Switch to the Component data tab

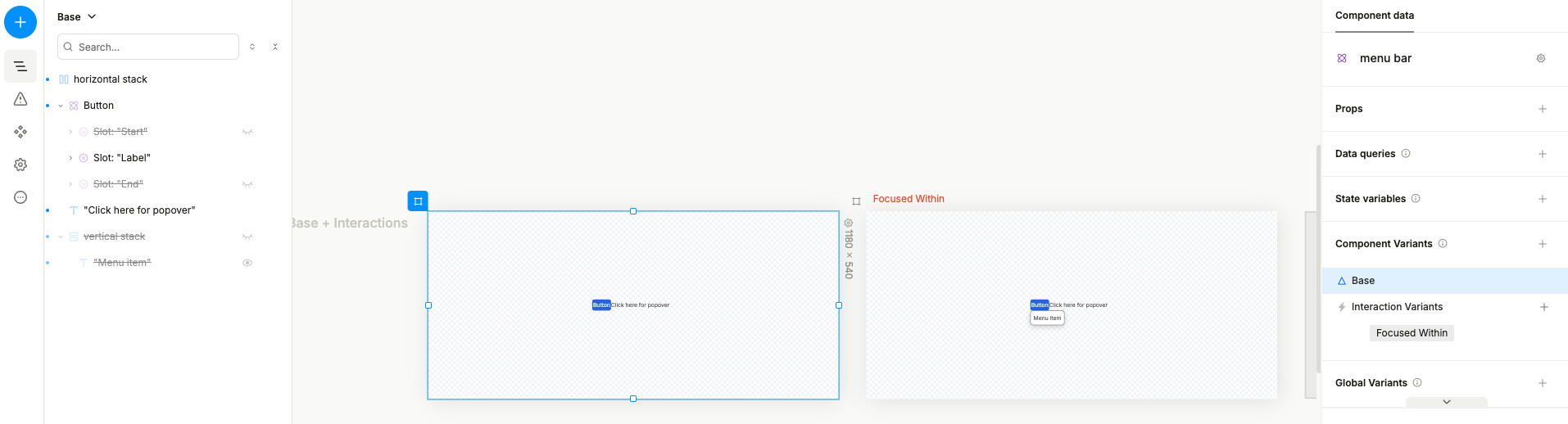[x=1374, y=16]
